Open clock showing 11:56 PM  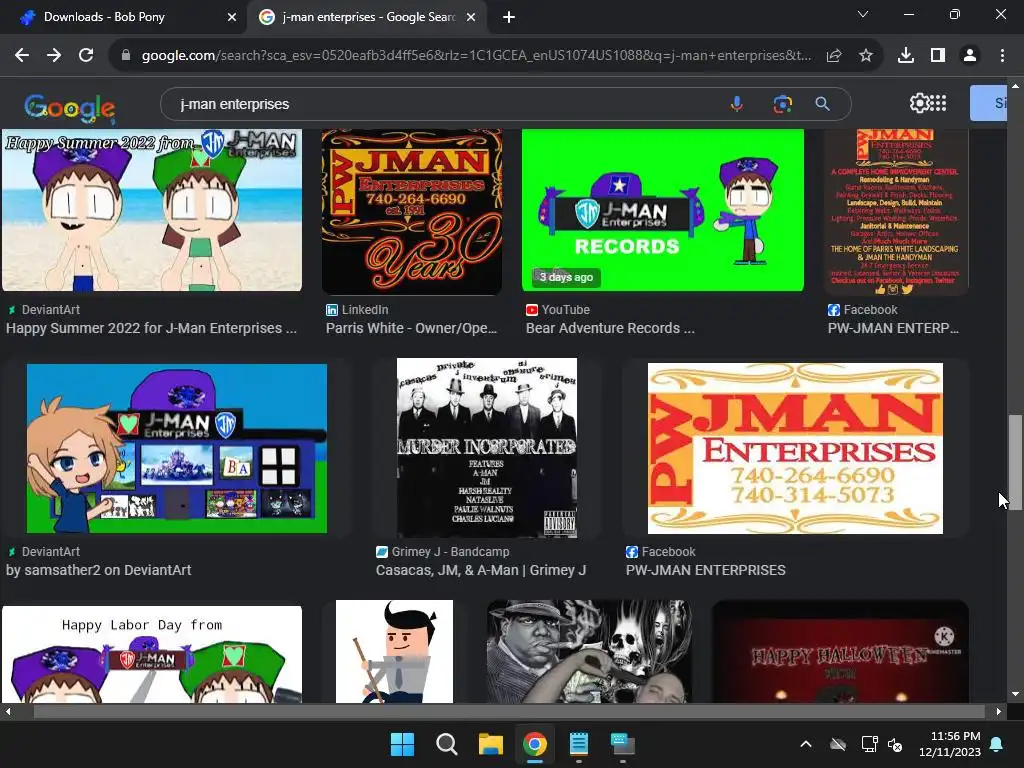pos(949,744)
